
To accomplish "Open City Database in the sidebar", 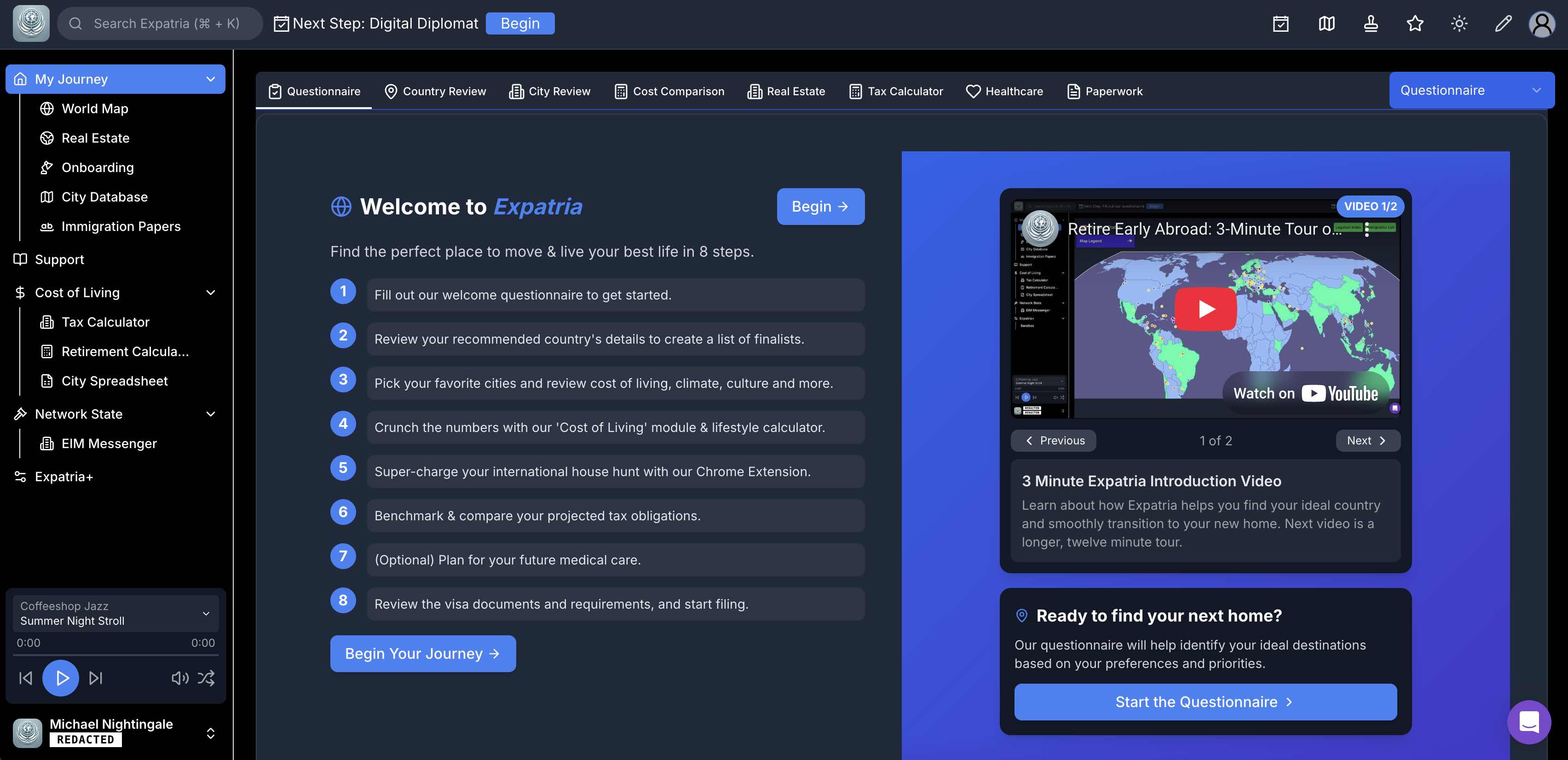I will 105,197.
